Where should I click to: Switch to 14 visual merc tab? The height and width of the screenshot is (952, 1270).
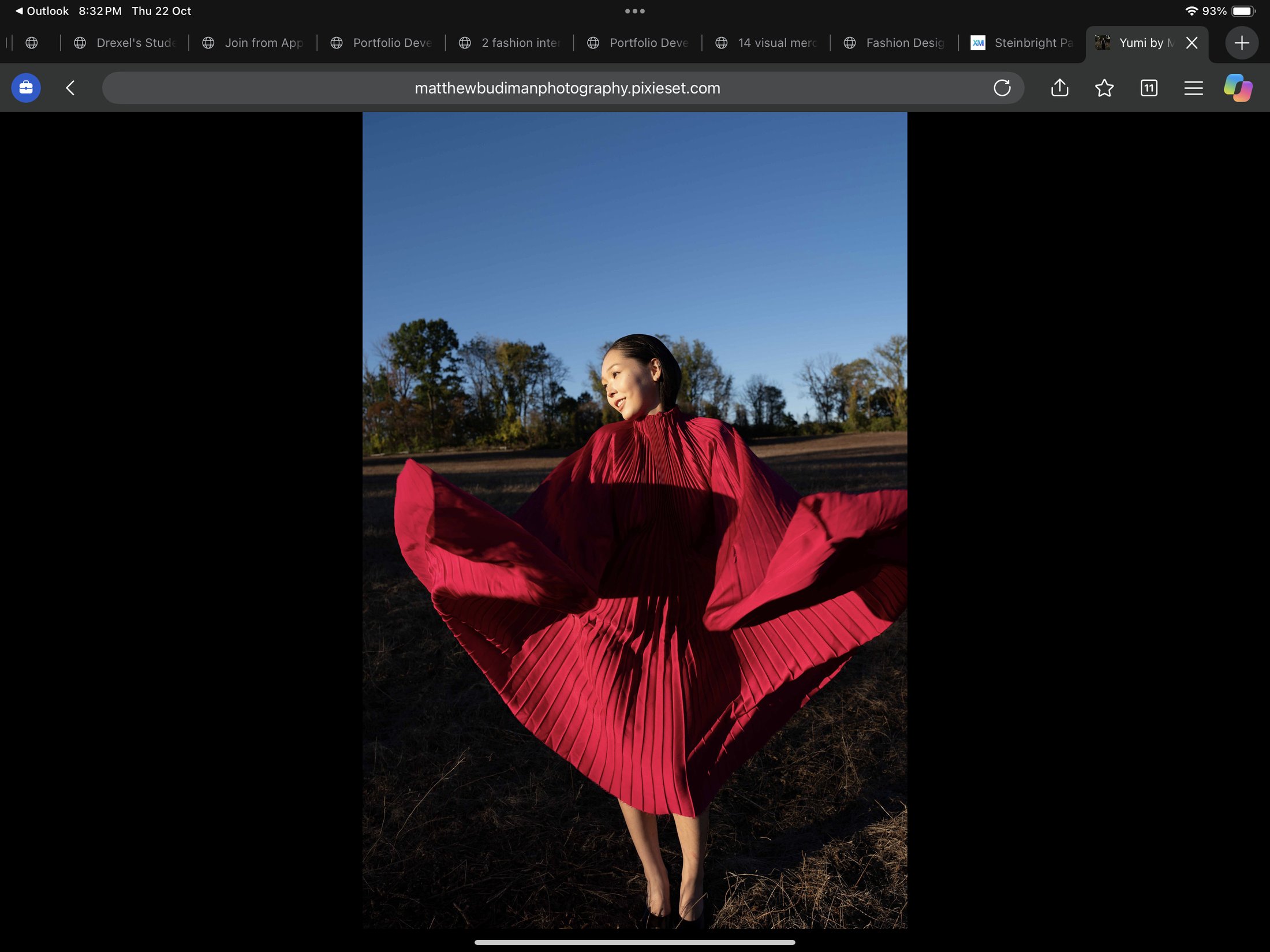pyautogui.click(x=766, y=43)
